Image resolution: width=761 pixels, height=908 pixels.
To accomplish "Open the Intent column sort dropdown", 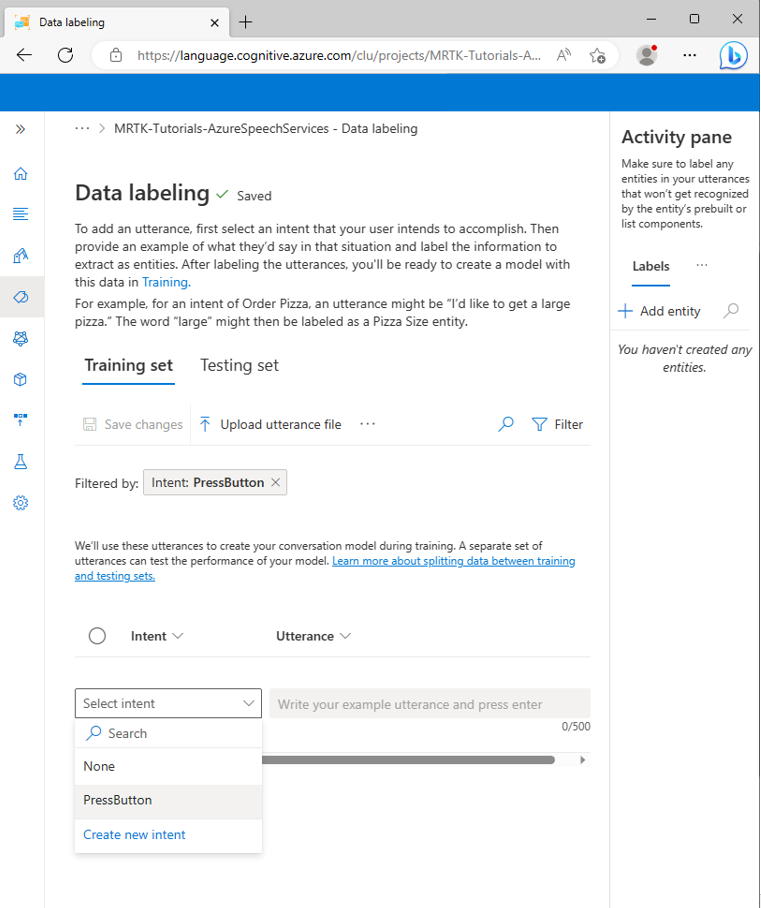I will pyautogui.click(x=178, y=635).
